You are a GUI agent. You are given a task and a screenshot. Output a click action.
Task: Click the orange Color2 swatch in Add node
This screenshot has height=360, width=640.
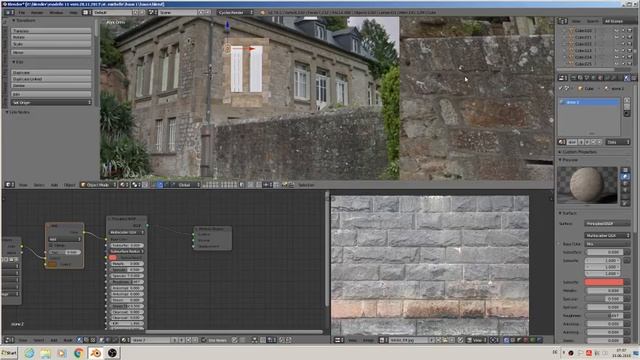point(52,264)
